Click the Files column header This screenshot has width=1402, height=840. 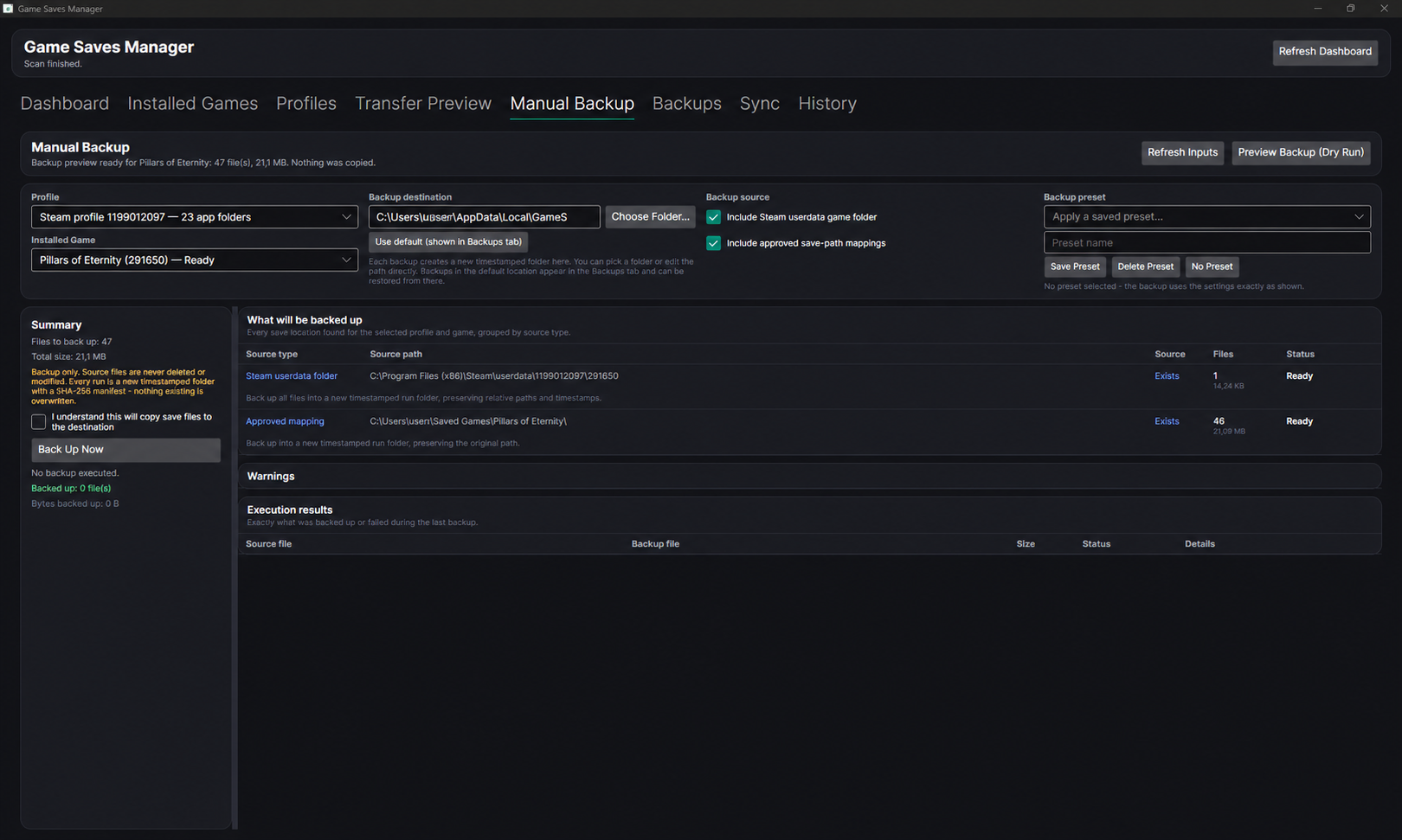[1223, 355]
